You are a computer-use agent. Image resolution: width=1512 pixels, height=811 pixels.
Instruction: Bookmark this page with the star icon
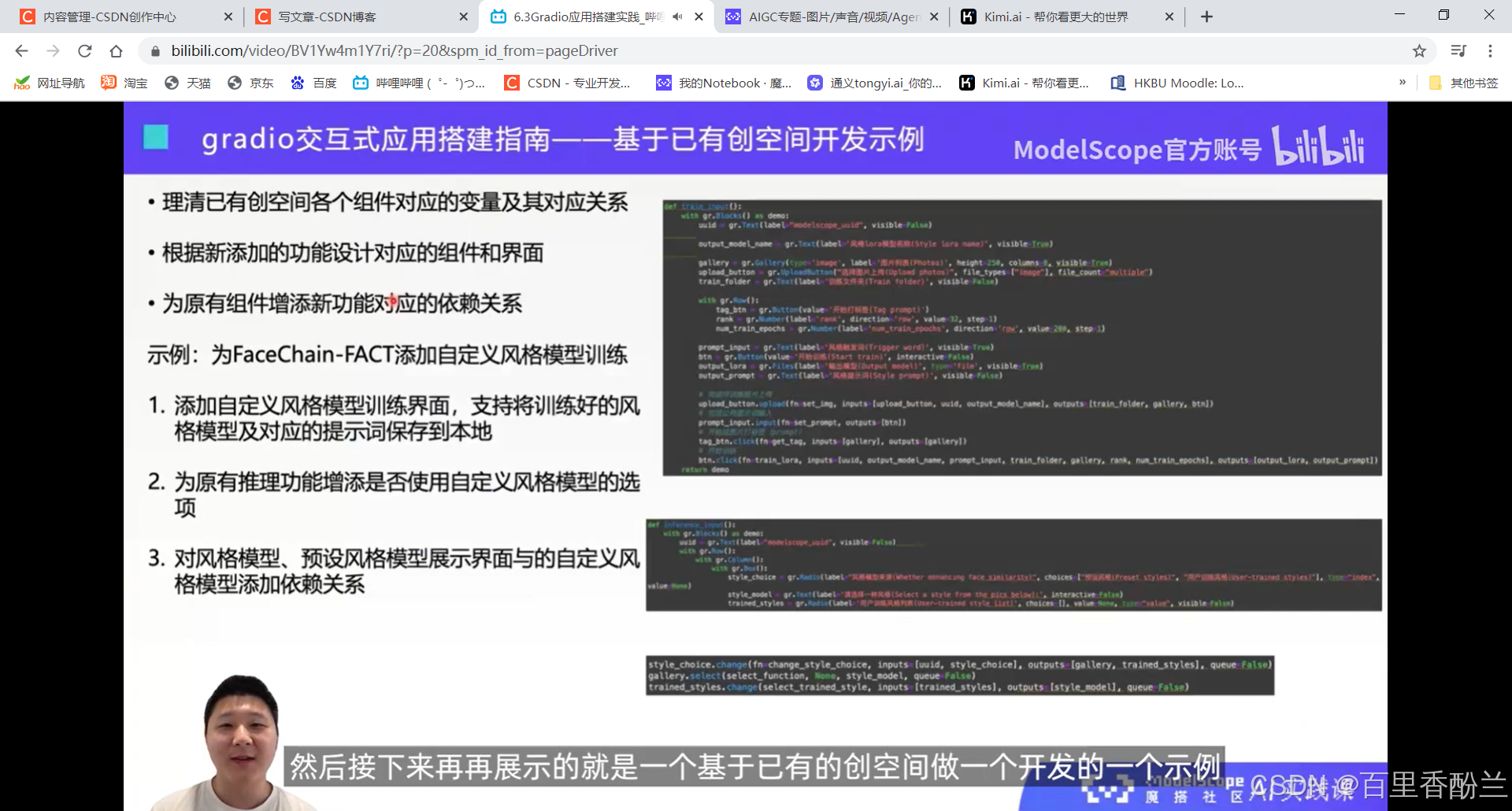(x=1419, y=51)
